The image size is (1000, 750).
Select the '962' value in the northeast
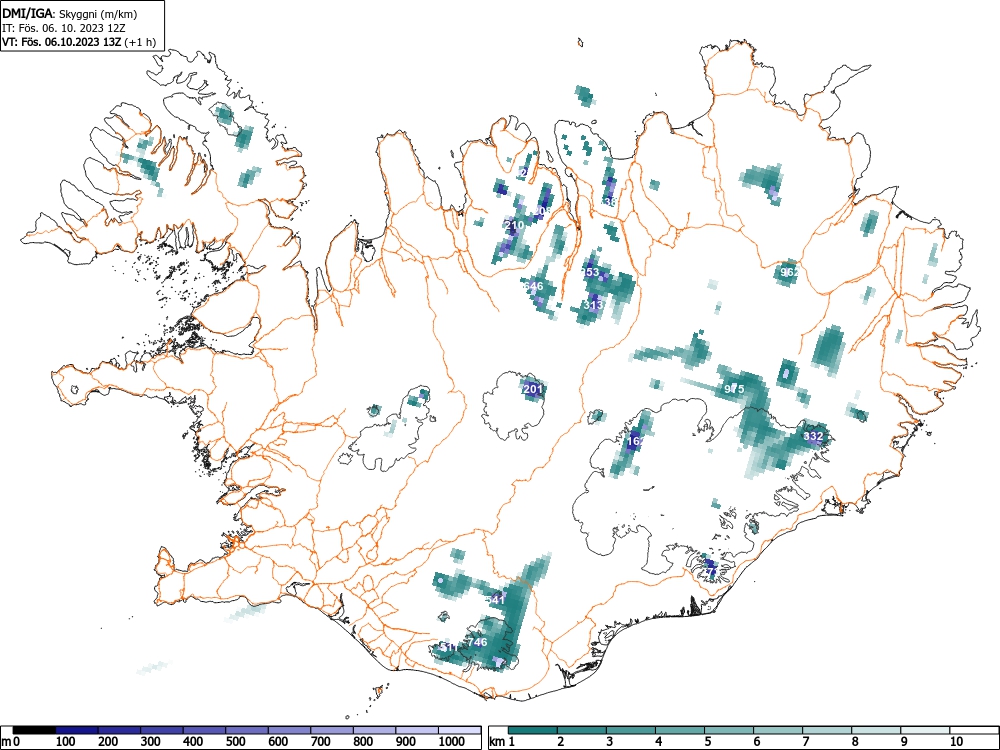click(x=790, y=272)
